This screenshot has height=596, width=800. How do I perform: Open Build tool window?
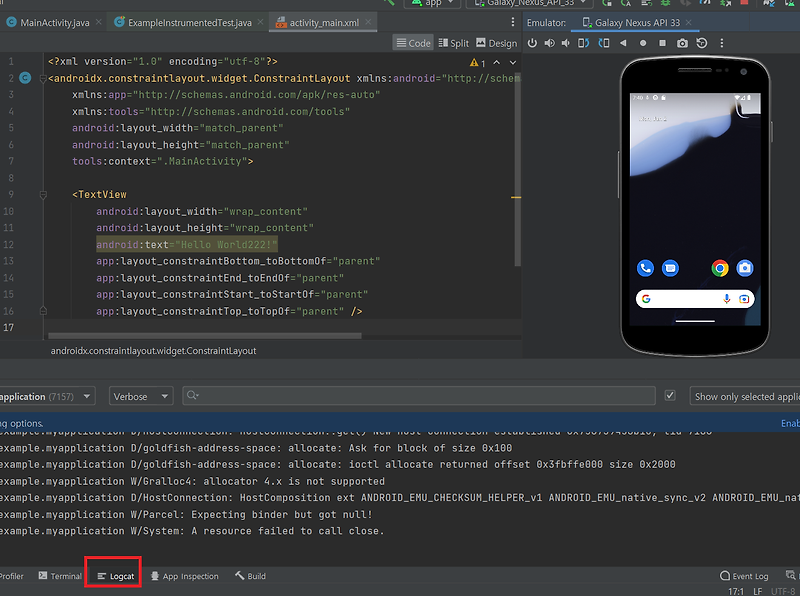(251, 576)
